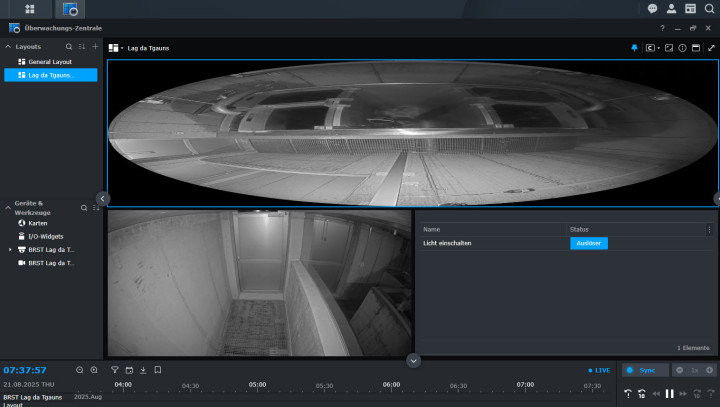Switch to LIVE view
The height and width of the screenshot is (407, 720).
coord(598,370)
